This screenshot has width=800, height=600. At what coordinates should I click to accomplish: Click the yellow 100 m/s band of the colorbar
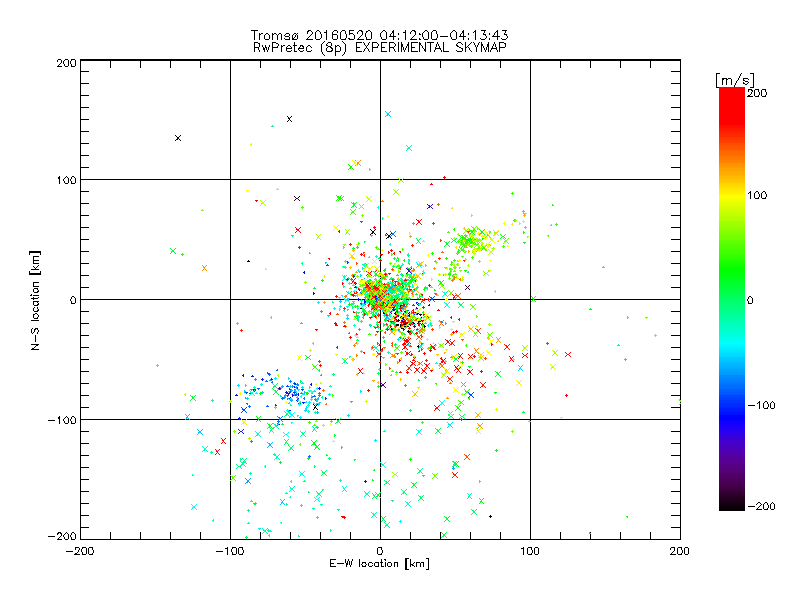point(732,195)
